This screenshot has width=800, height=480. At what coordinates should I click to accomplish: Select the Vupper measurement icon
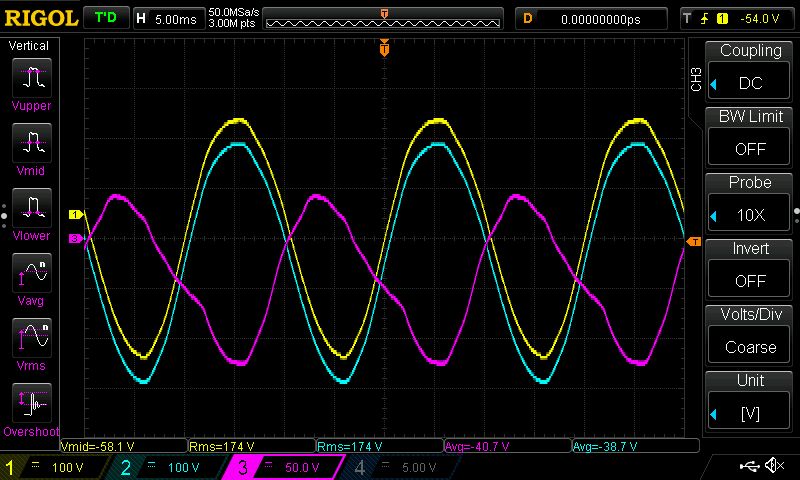[32, 78]
